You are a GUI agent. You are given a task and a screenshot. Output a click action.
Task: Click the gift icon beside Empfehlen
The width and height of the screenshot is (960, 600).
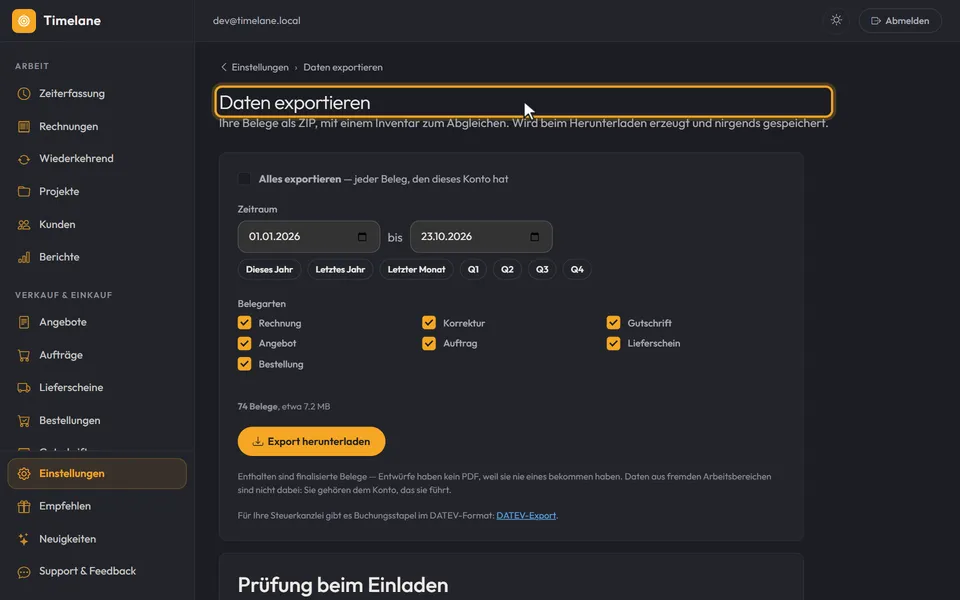pos(24,506)
